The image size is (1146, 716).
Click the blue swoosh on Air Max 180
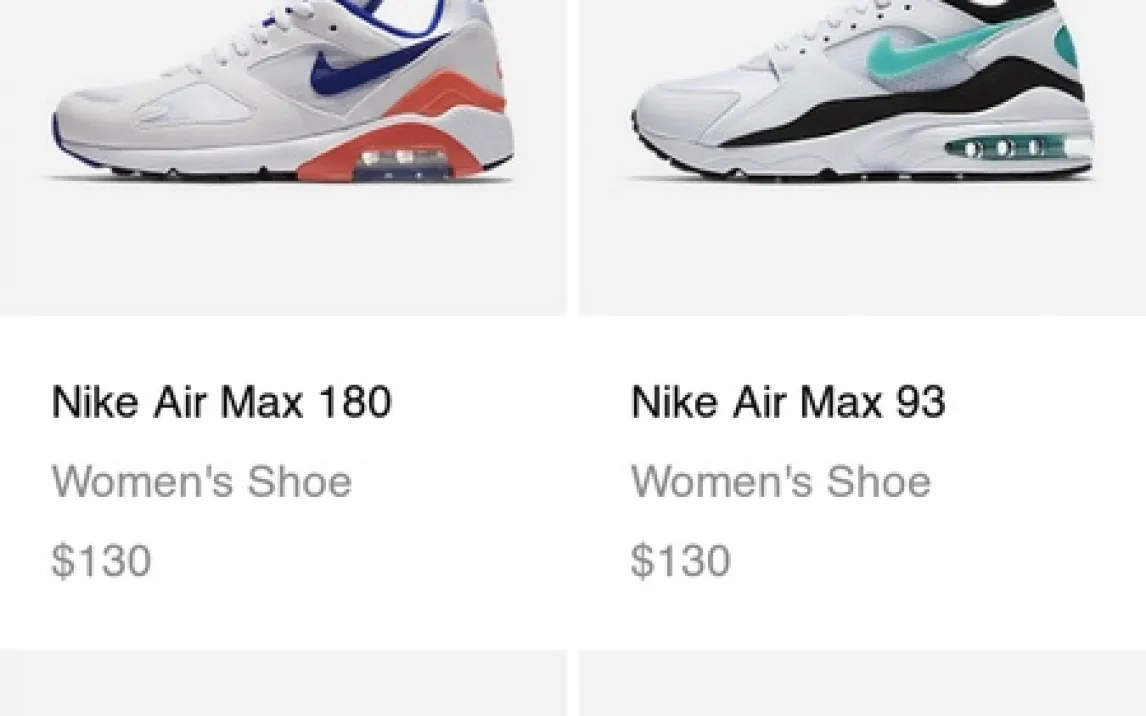[365, 69]
